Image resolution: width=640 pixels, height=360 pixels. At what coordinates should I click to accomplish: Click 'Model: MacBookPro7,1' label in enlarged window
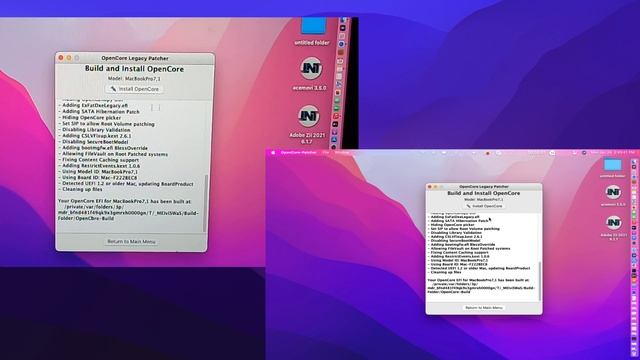(x=134, y=78)
